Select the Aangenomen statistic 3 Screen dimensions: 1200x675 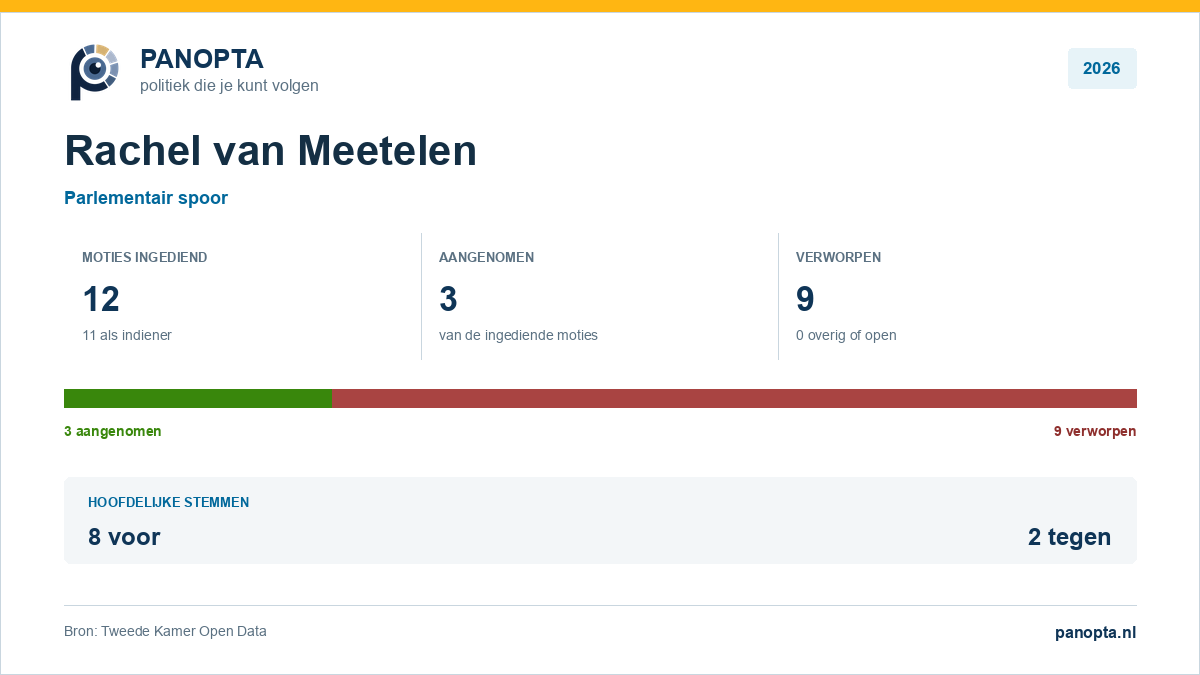[x=448, y=299]
